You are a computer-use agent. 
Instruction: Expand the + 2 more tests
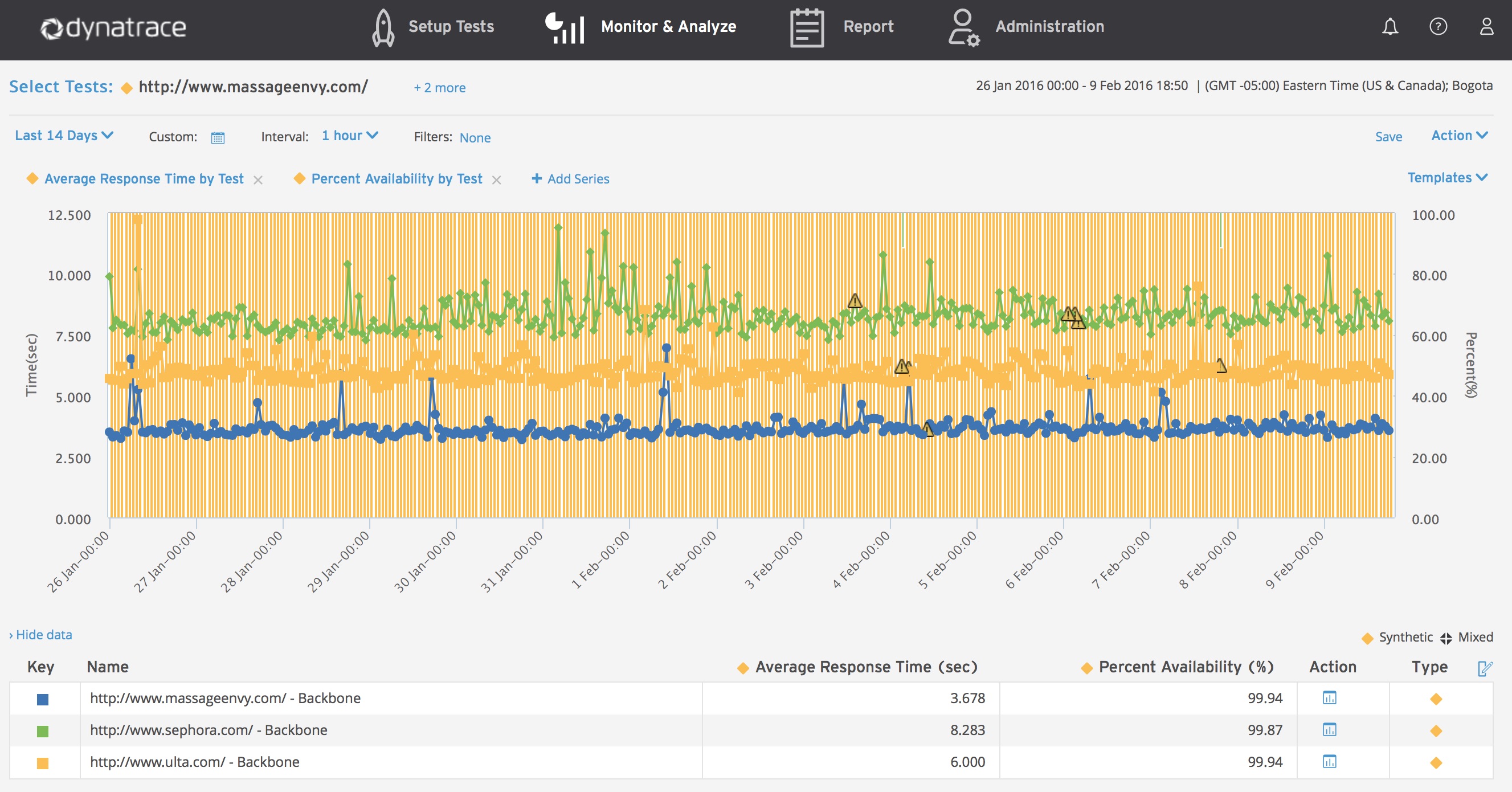pos(440,88)
